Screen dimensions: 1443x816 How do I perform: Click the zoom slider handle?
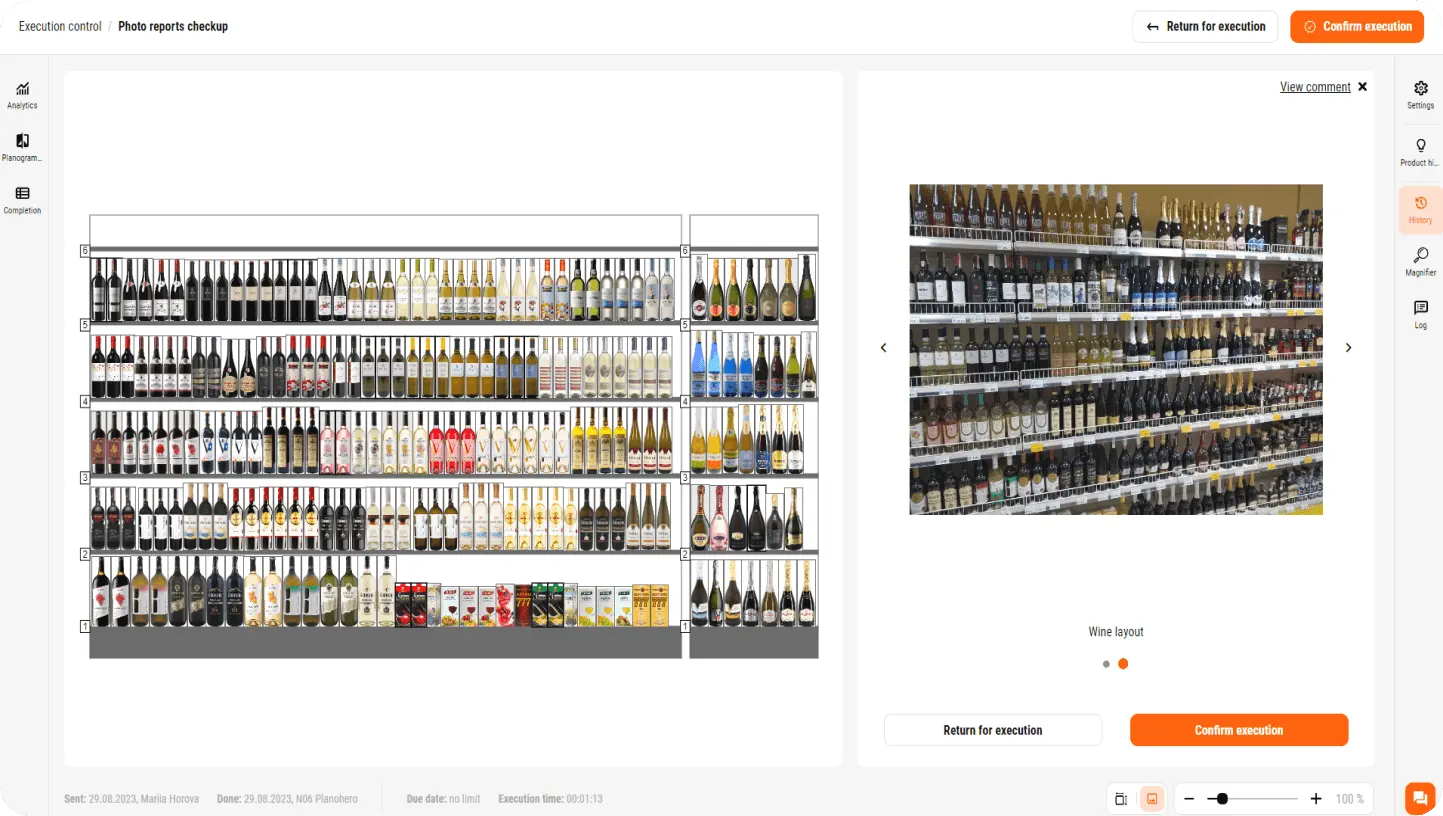click(x=1222, y=799)
